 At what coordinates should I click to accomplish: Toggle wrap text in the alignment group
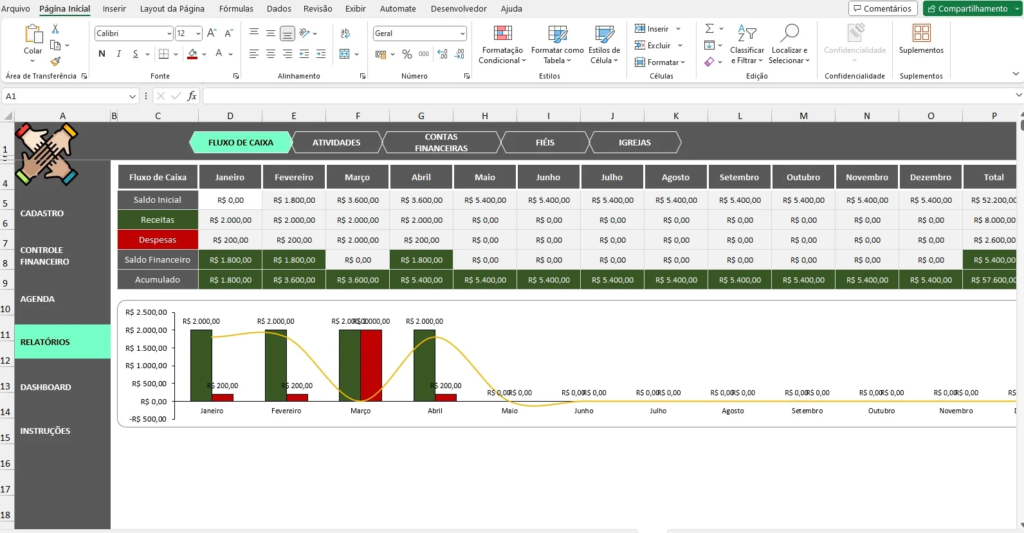pyautogui.click(x=346, y=33)
